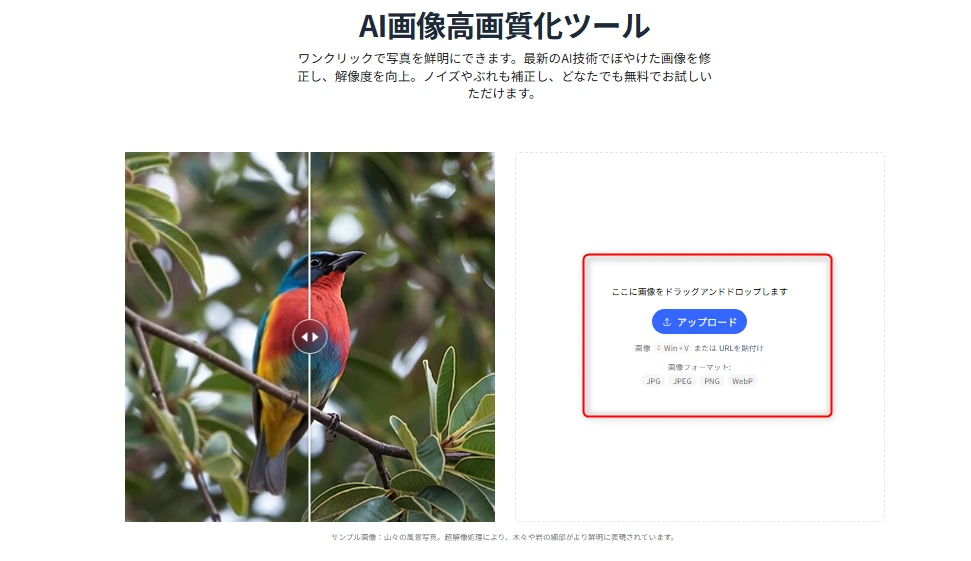The width and height of the screenshot is (971, 561).
Task: Click the 画像フォーマット label
Action: click(699, 367)
